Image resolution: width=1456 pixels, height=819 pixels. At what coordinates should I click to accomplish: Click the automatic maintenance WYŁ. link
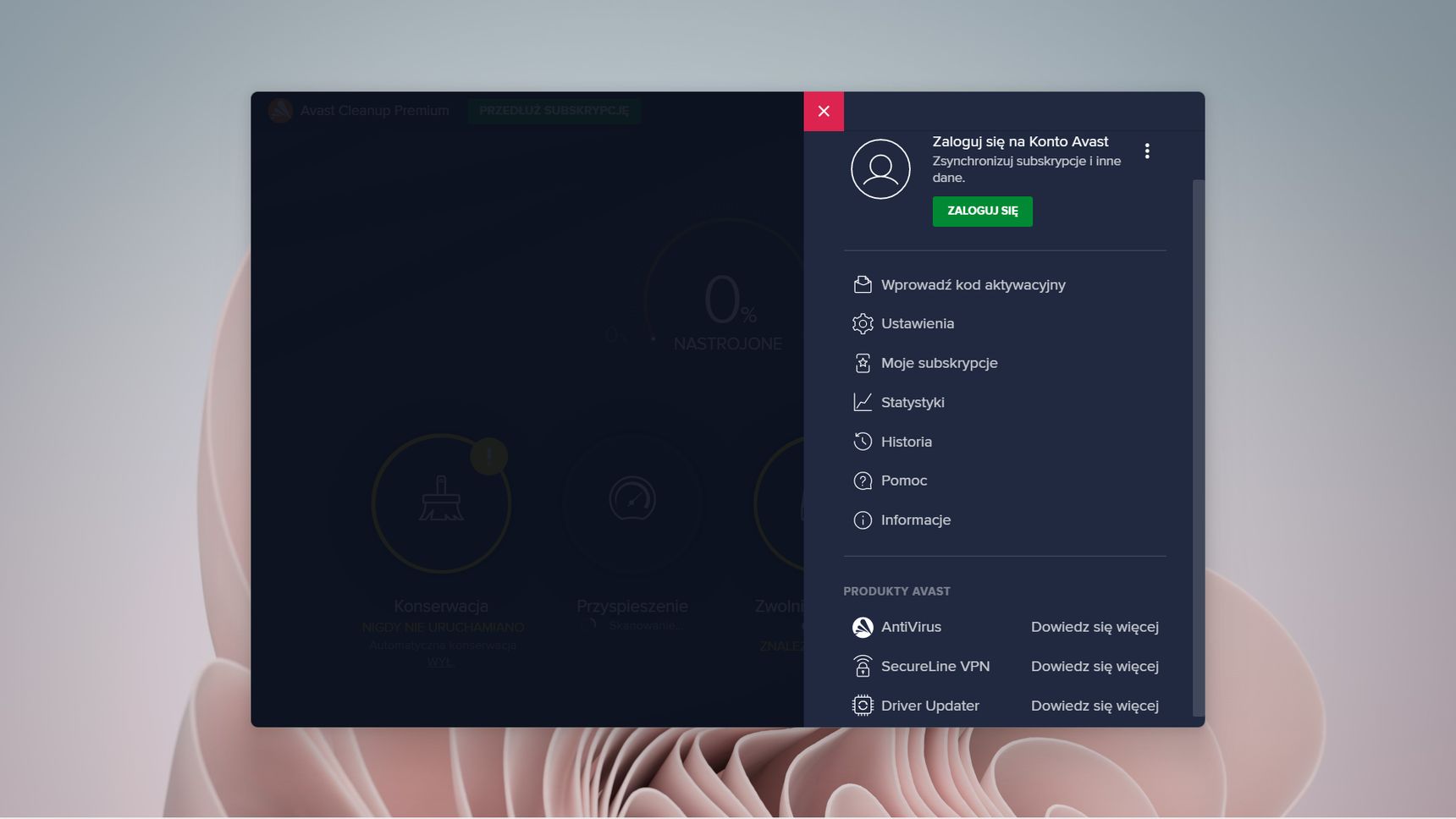pos(440,662)
